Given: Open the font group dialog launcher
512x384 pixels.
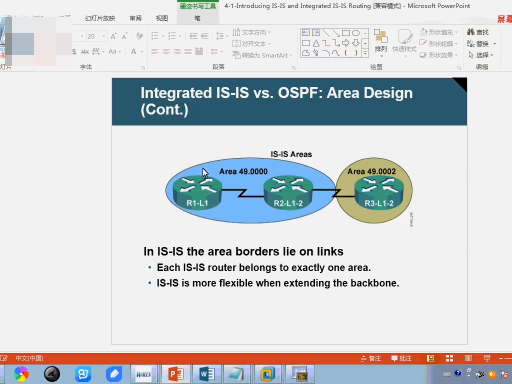Looking at the screenshot, I should point(143,68).
